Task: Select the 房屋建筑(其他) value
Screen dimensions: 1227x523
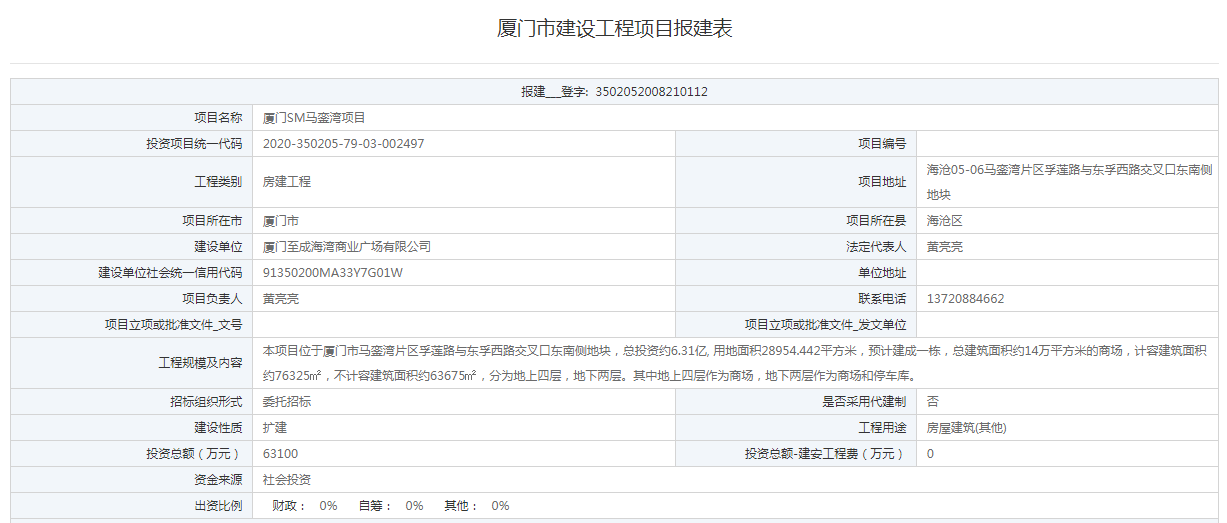Action: coord(967,428)
